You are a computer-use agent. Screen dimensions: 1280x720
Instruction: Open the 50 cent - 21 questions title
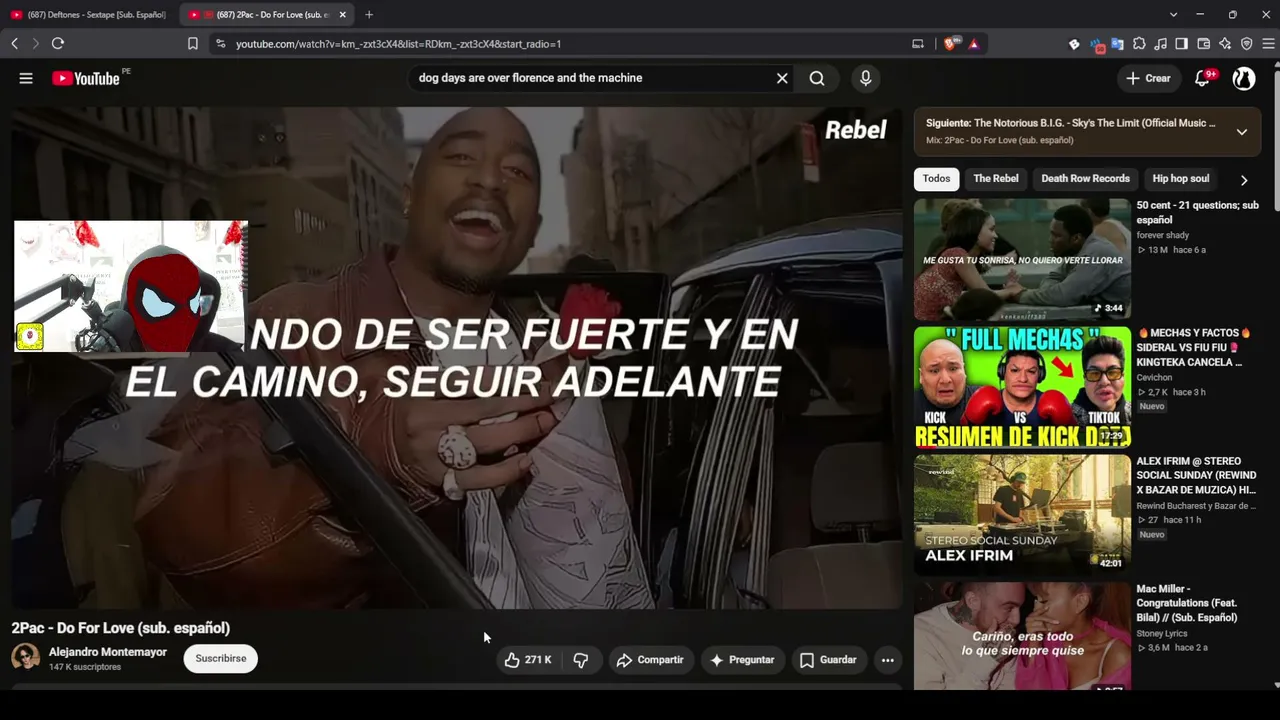[1197, 212]
